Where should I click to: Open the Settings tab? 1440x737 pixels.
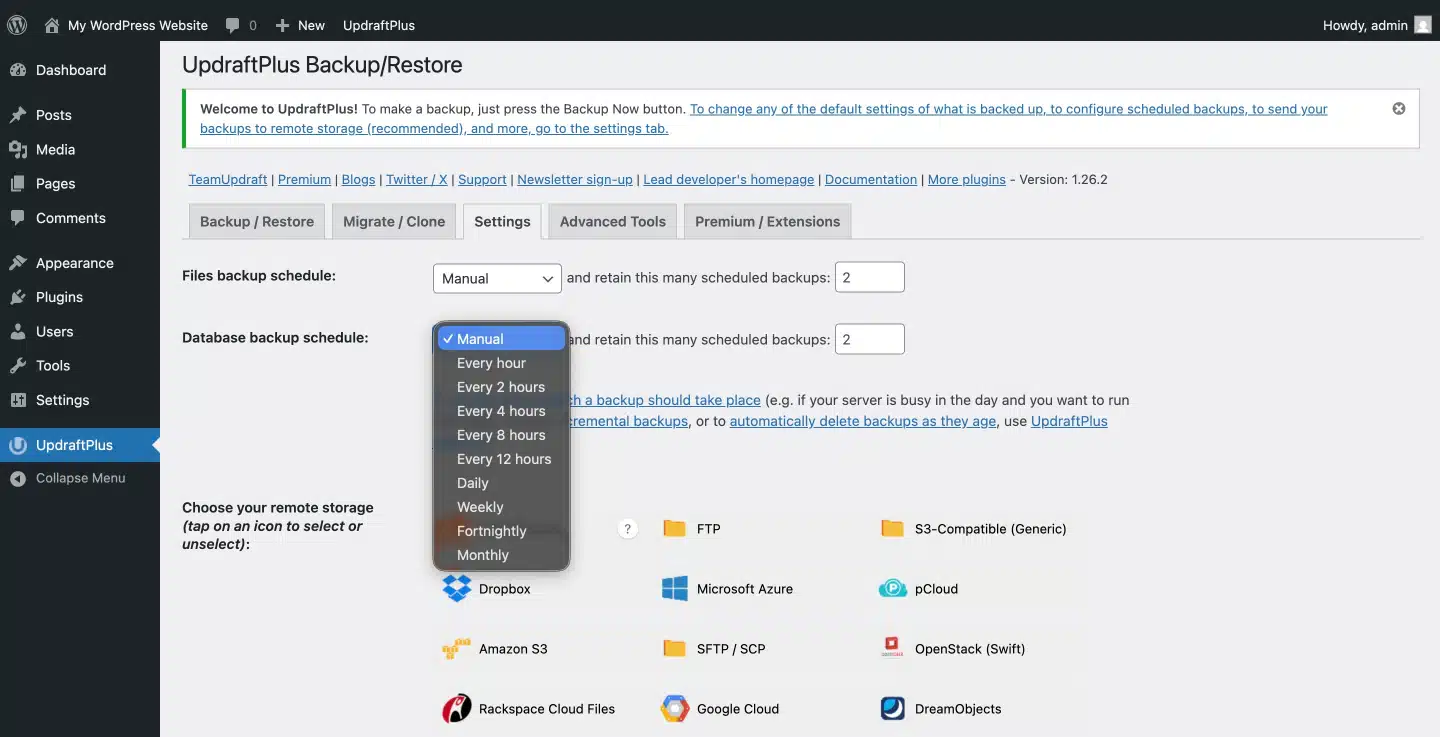[502, 222]
